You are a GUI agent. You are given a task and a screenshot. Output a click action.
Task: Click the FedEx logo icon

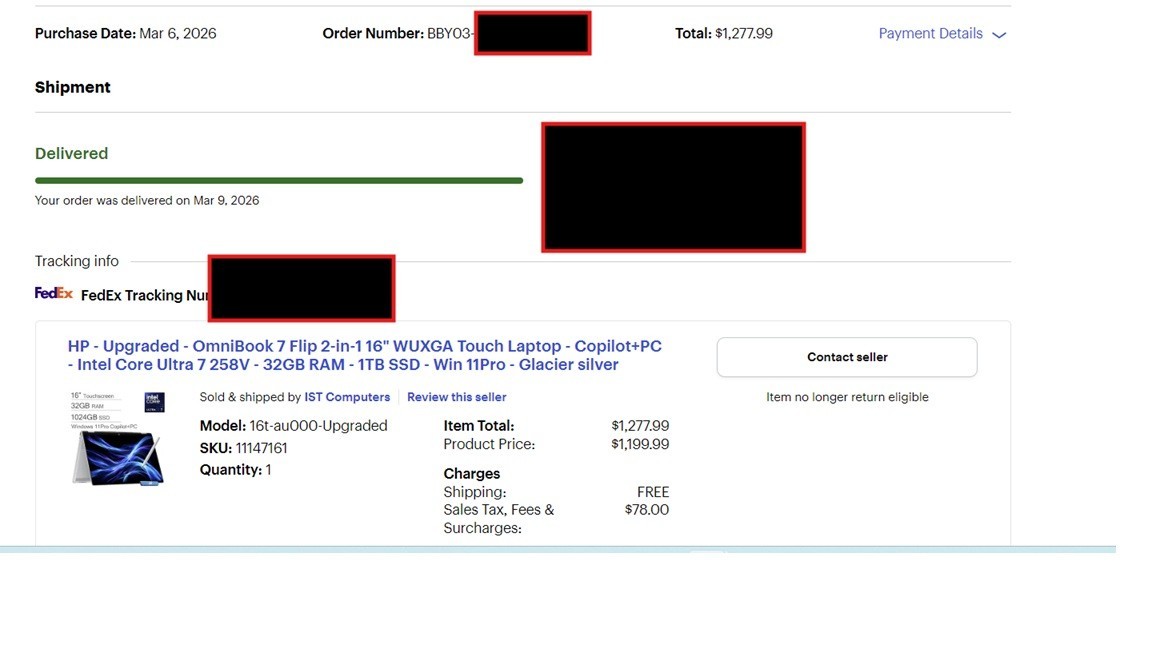point(54,293)
